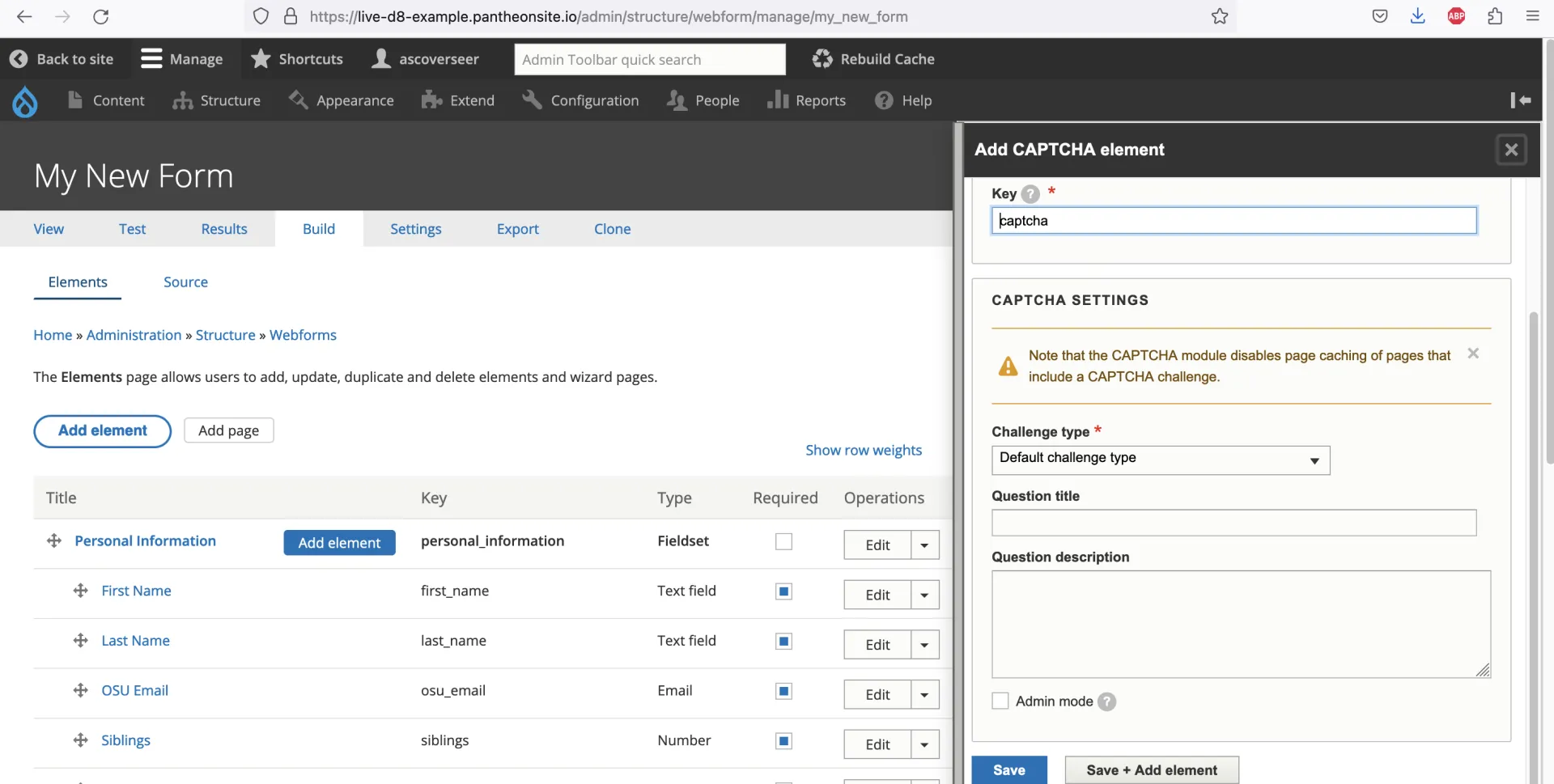Toggle Required checkbox for Personal Information
The width and height of the screenshot is (1554, 784).
pos(783,542)
